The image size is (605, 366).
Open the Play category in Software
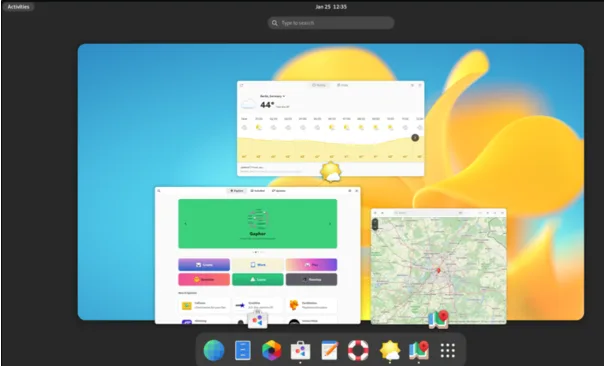tap(311, 265)
